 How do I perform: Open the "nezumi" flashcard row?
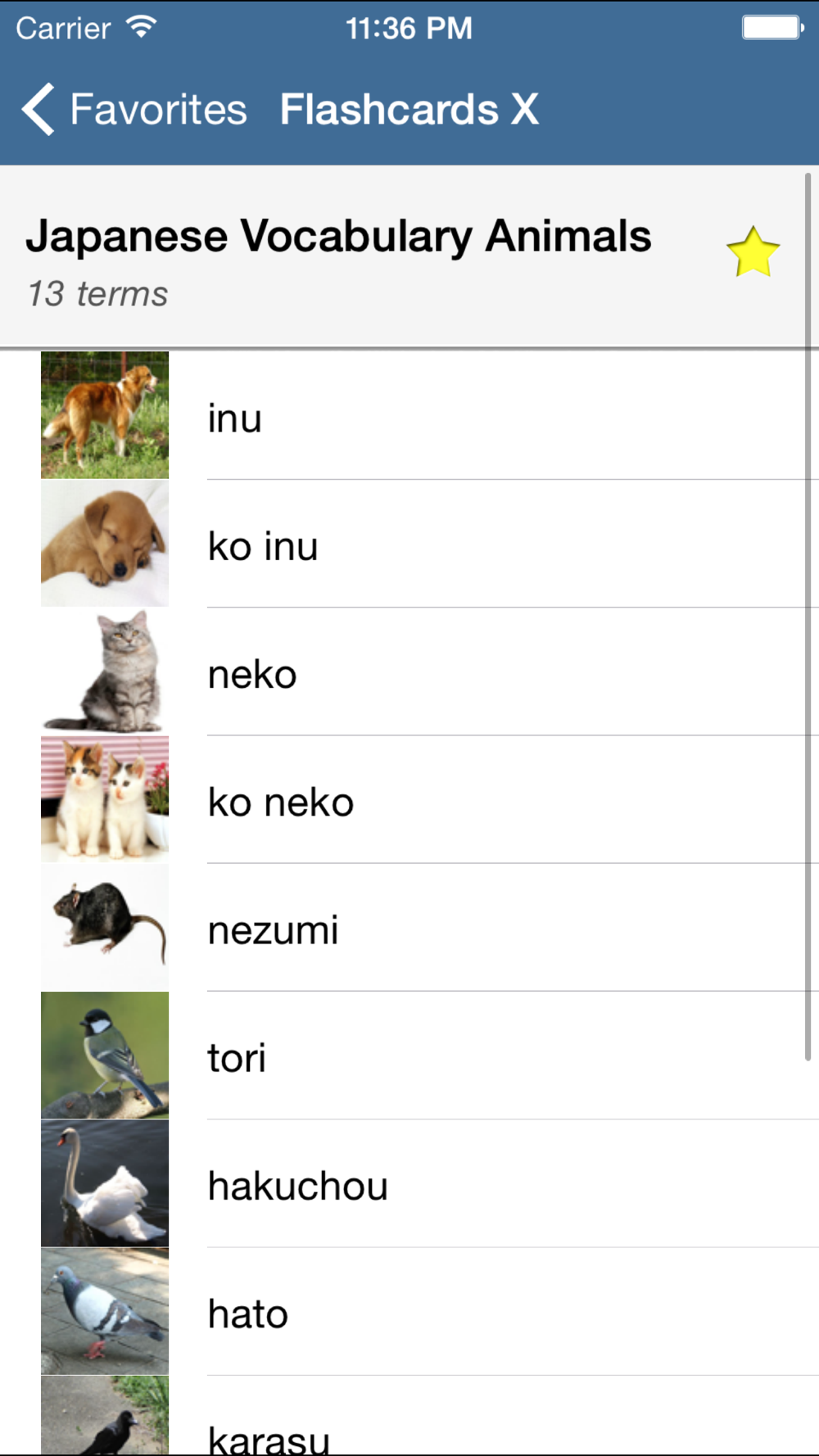[274, 930]
